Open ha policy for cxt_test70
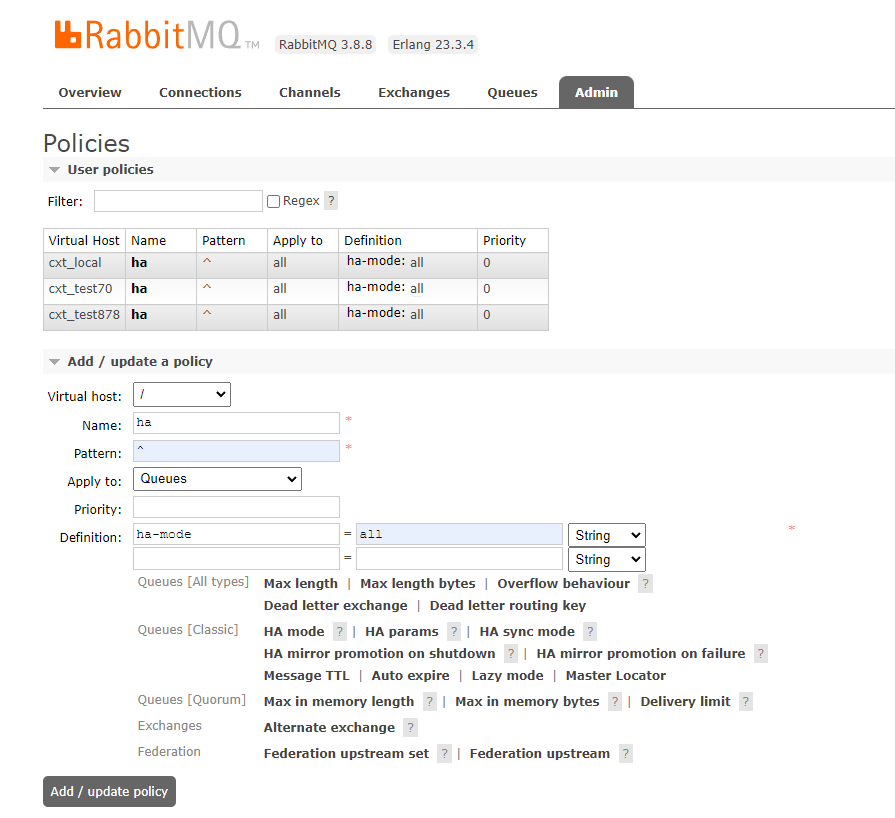The width and height of the screenshot is (895, 818). 139,288
